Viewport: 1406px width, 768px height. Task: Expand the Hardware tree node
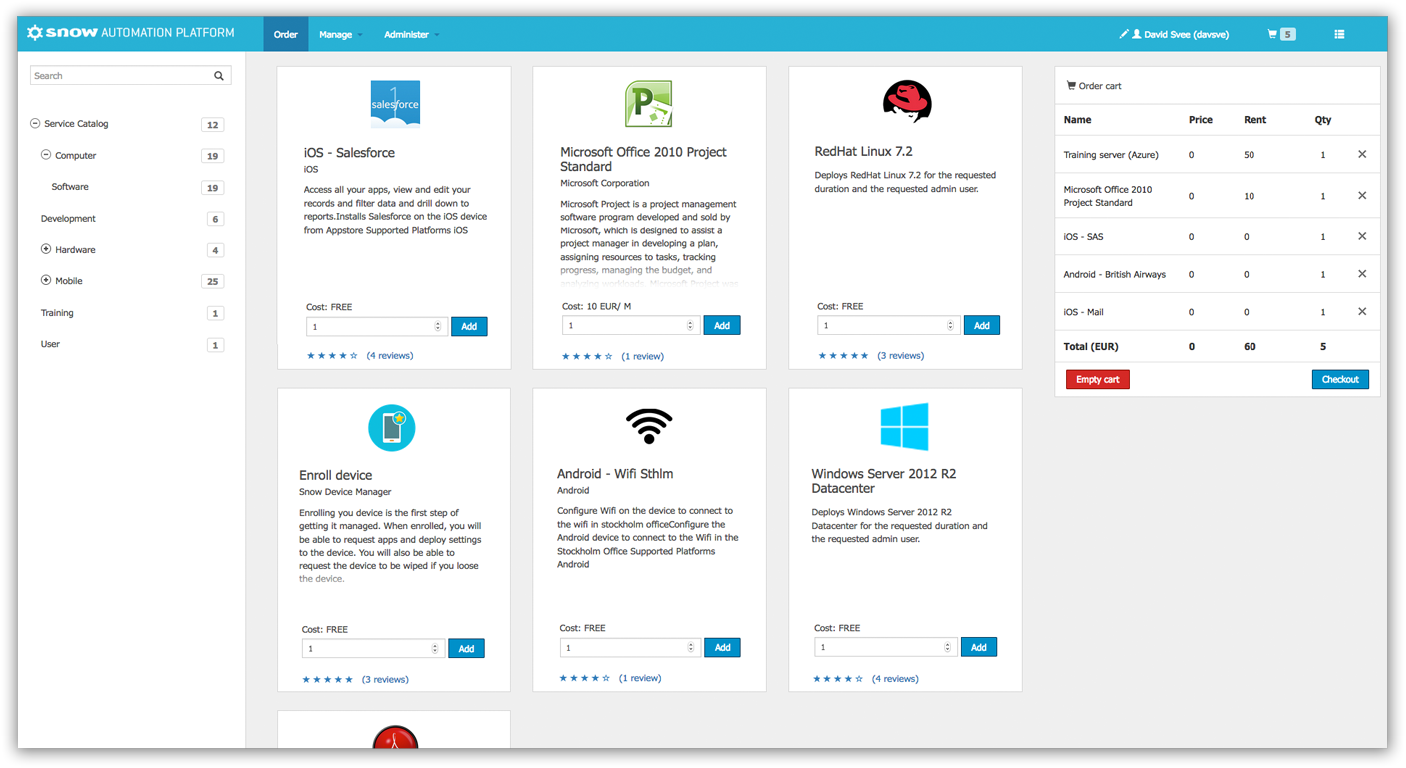tap(46, 249)
